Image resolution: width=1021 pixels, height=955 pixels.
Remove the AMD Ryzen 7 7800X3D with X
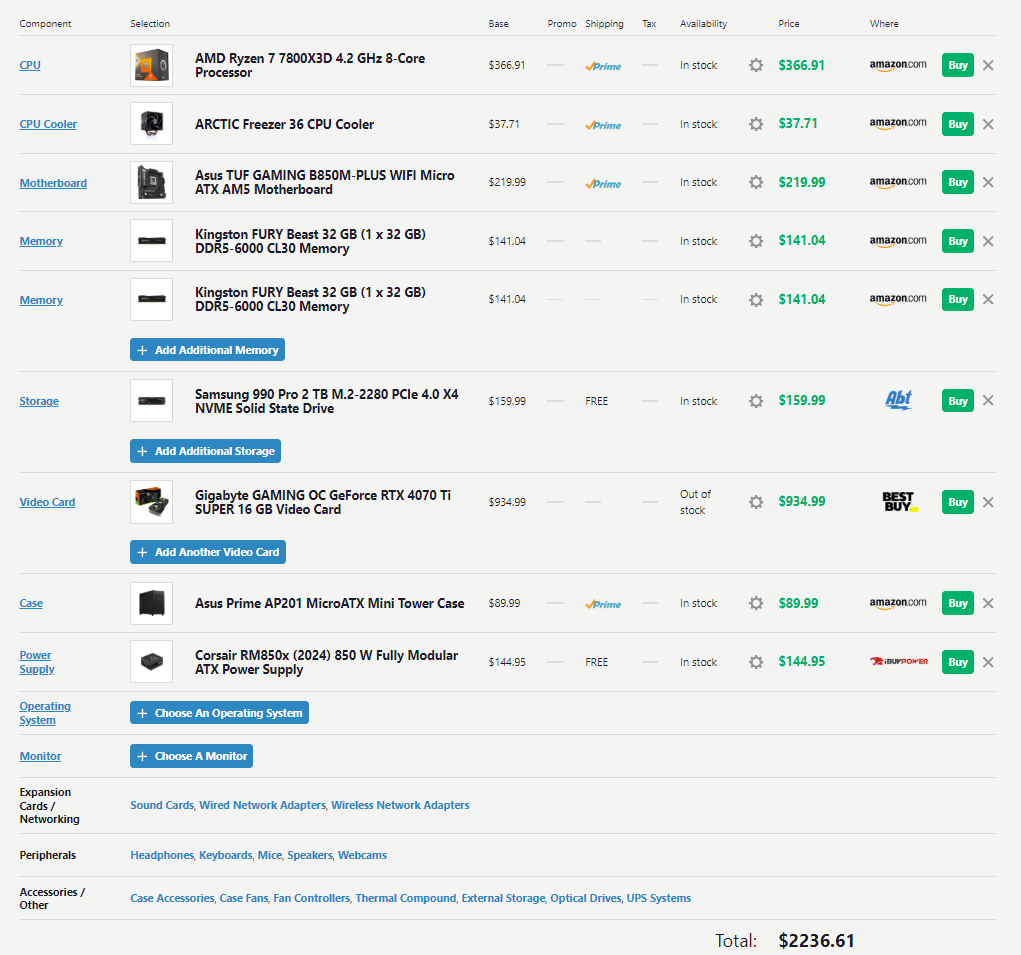click(988, 65)
